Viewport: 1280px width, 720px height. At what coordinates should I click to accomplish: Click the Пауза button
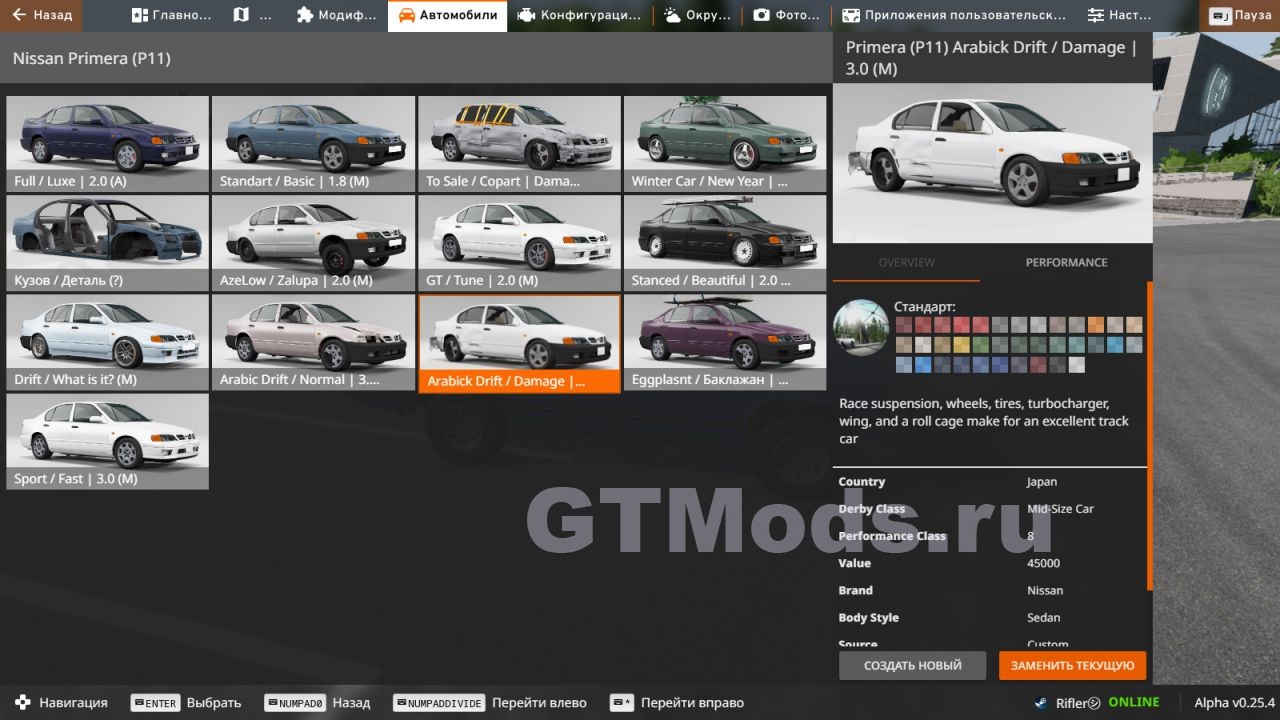click(1240, 15)
